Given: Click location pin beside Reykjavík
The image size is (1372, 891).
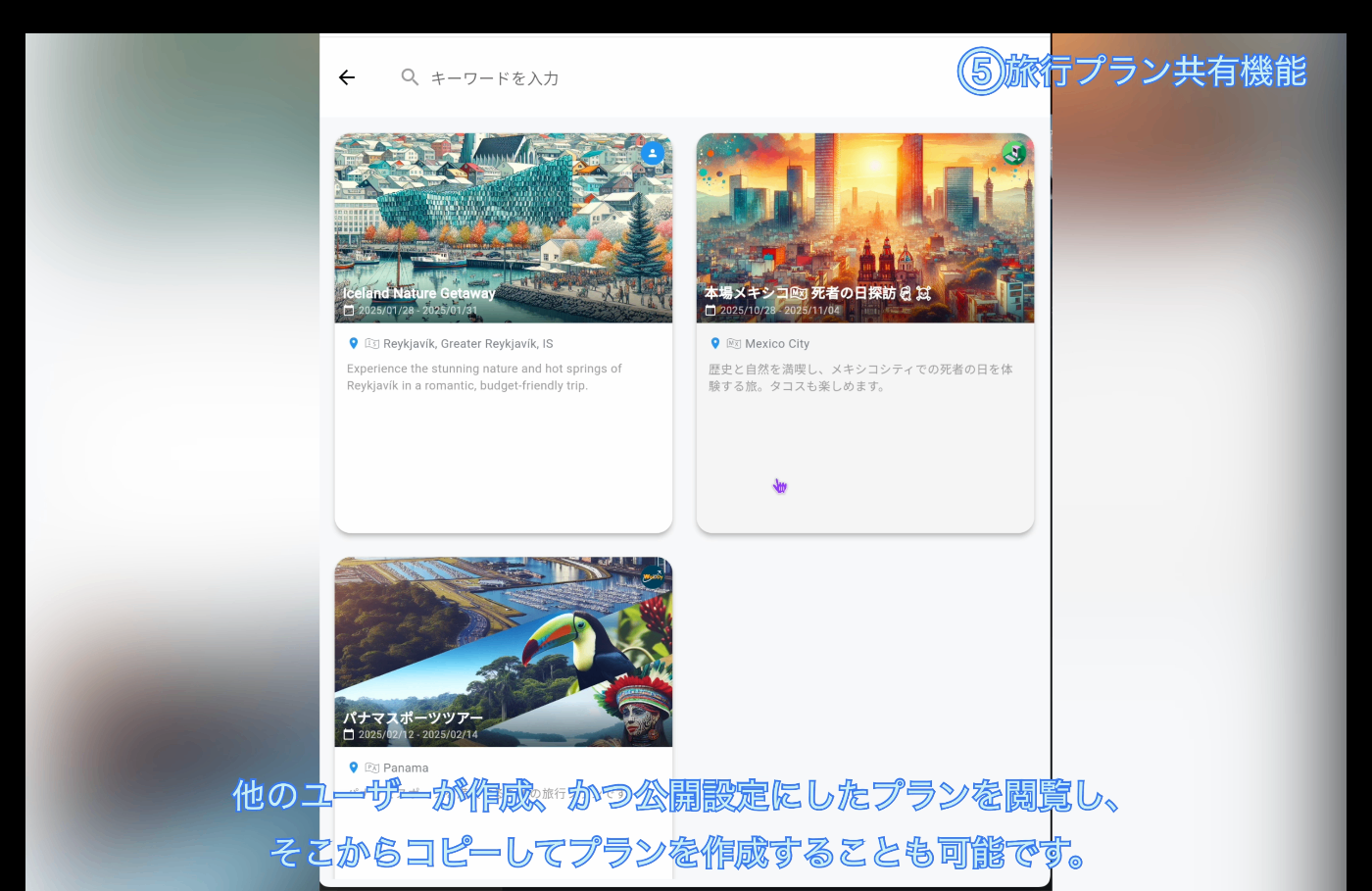Looking at the screenshot, I should click(354, 343).
